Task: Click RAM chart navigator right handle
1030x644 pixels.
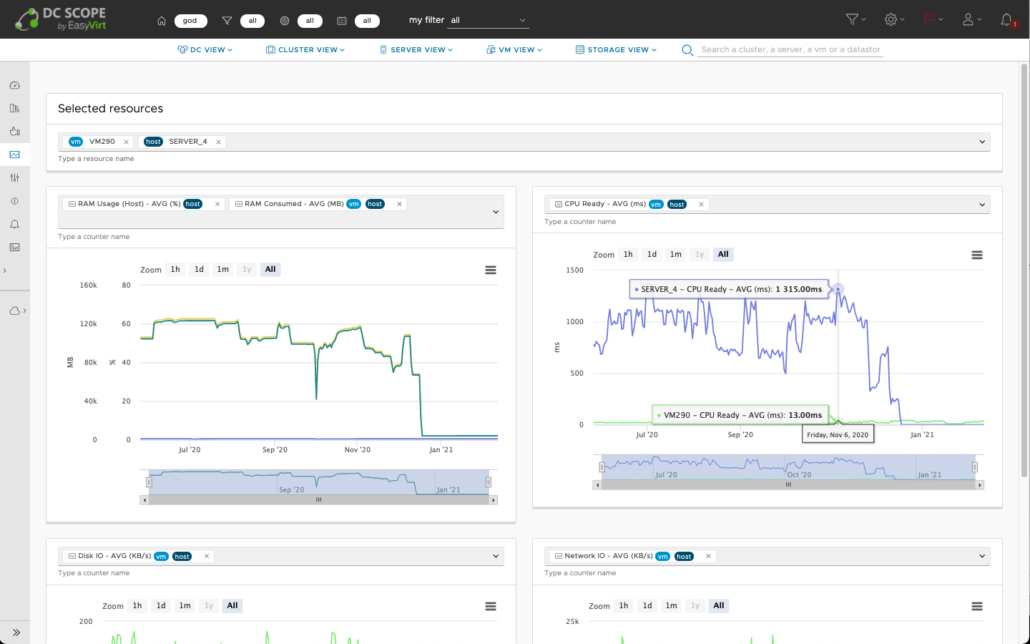Action: click(488, 482)
